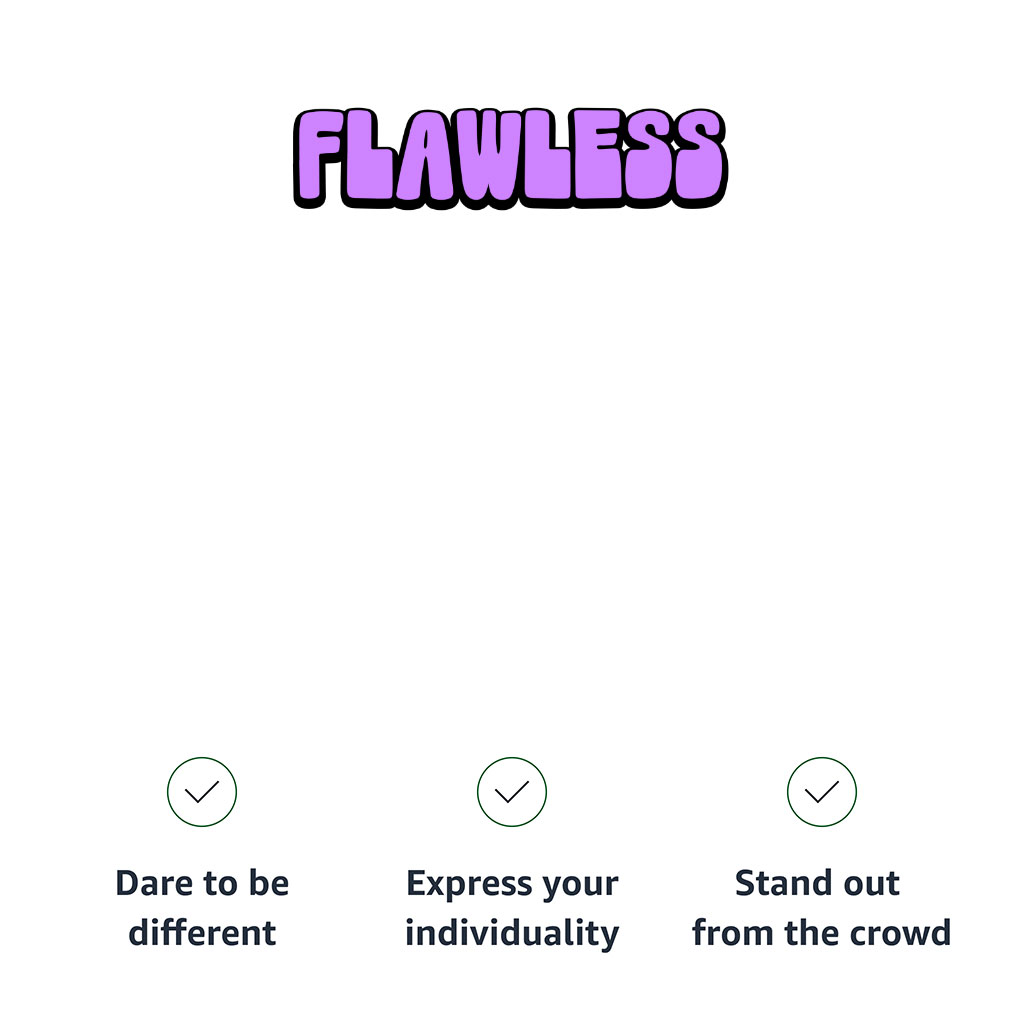Click the purple FLAWLESS logo
The height and width of the screenshot is (1024, 1024).
(x=510, y=157)
